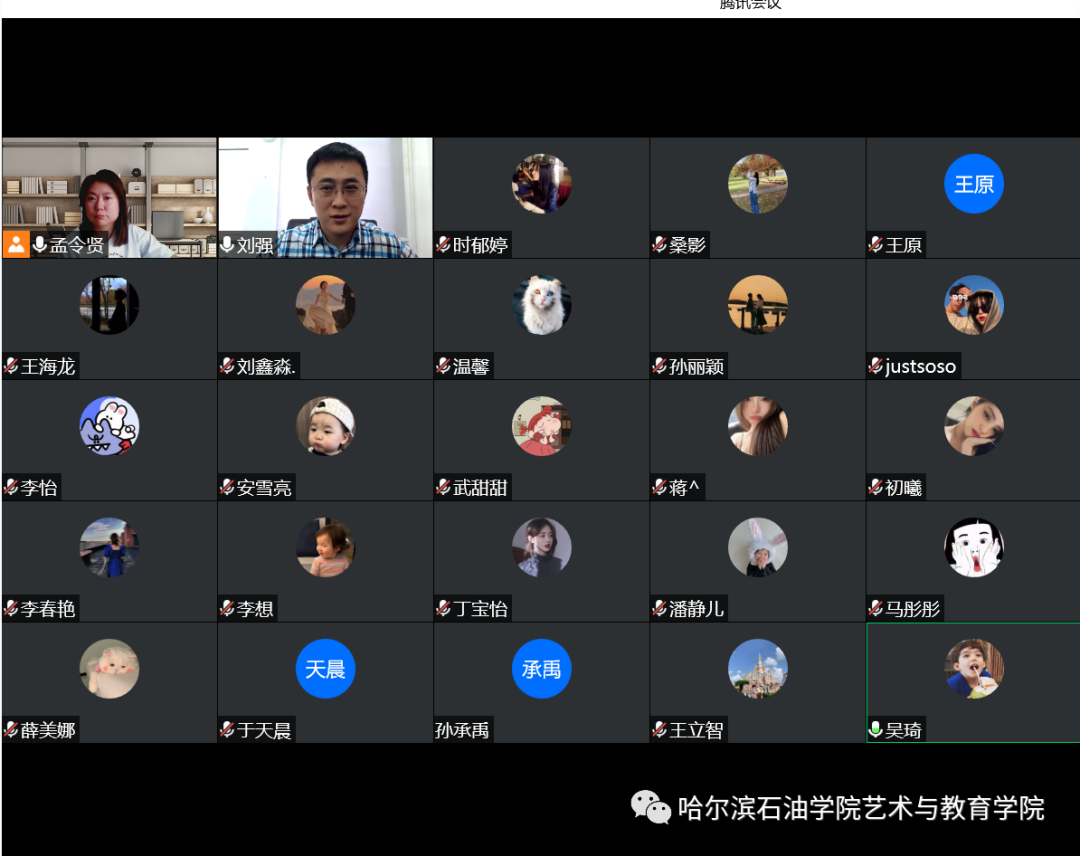Click the muted mic icon beside 李春艳

coord(11,609)
